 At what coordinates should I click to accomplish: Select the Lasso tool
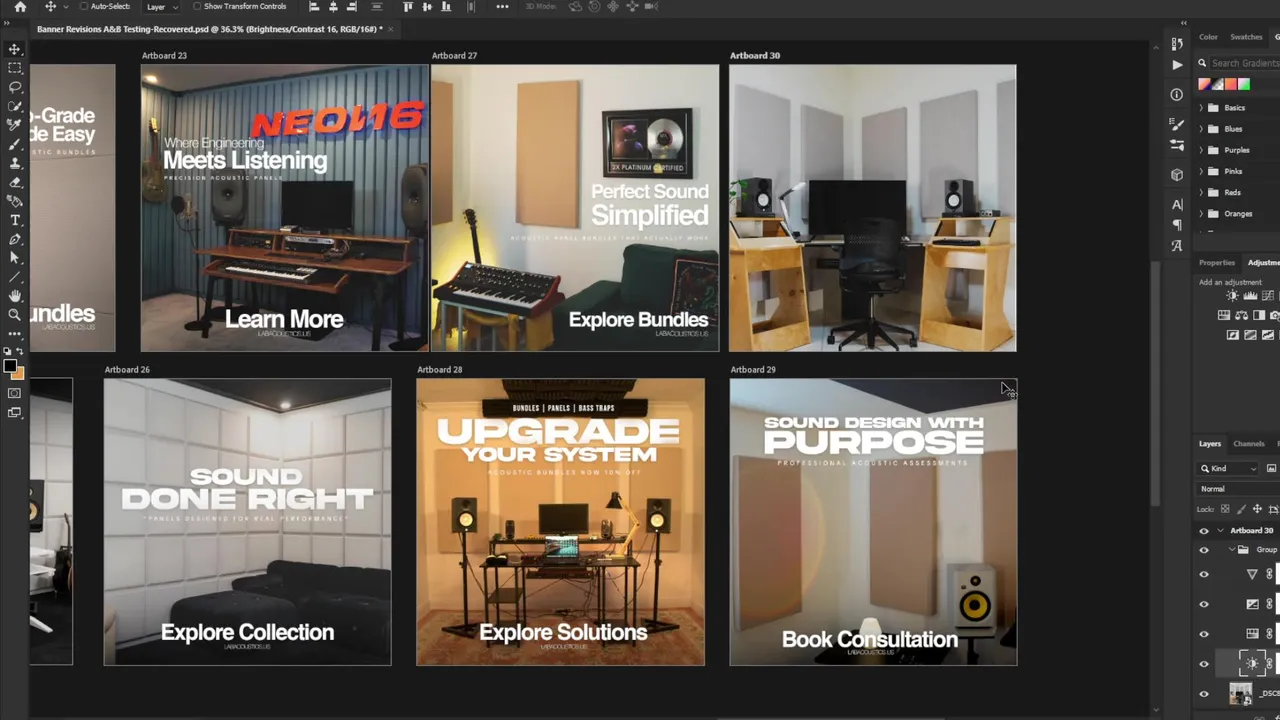click(x=15, y=87)
